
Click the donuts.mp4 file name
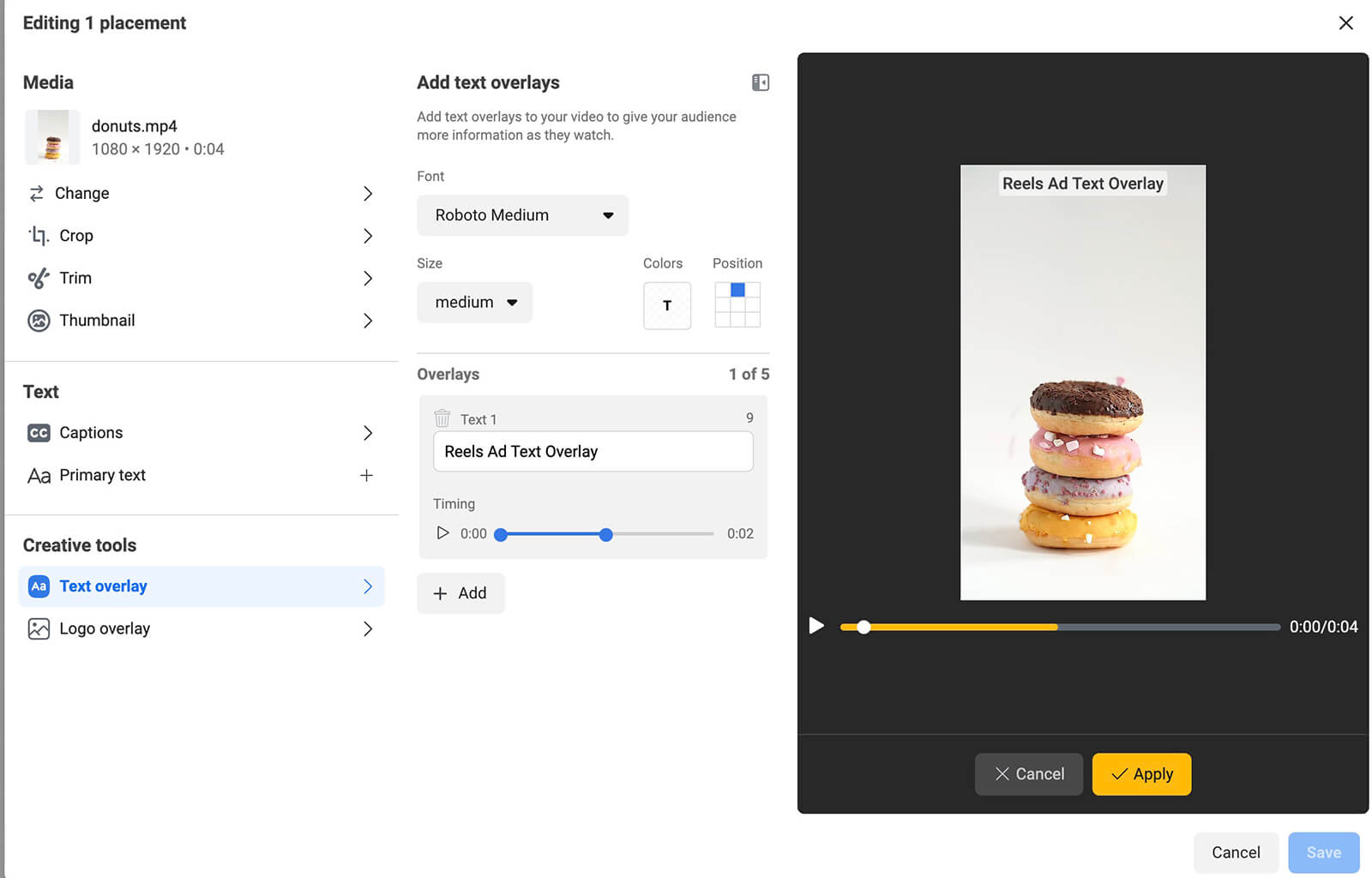click(135, 126)
